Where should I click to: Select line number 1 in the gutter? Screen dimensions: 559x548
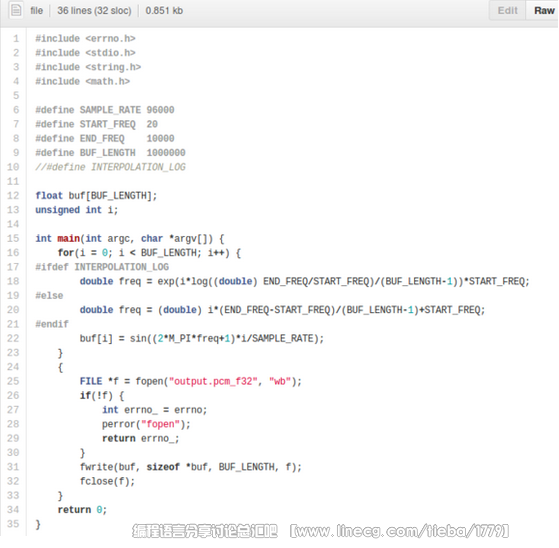click(x=16, y=39)
